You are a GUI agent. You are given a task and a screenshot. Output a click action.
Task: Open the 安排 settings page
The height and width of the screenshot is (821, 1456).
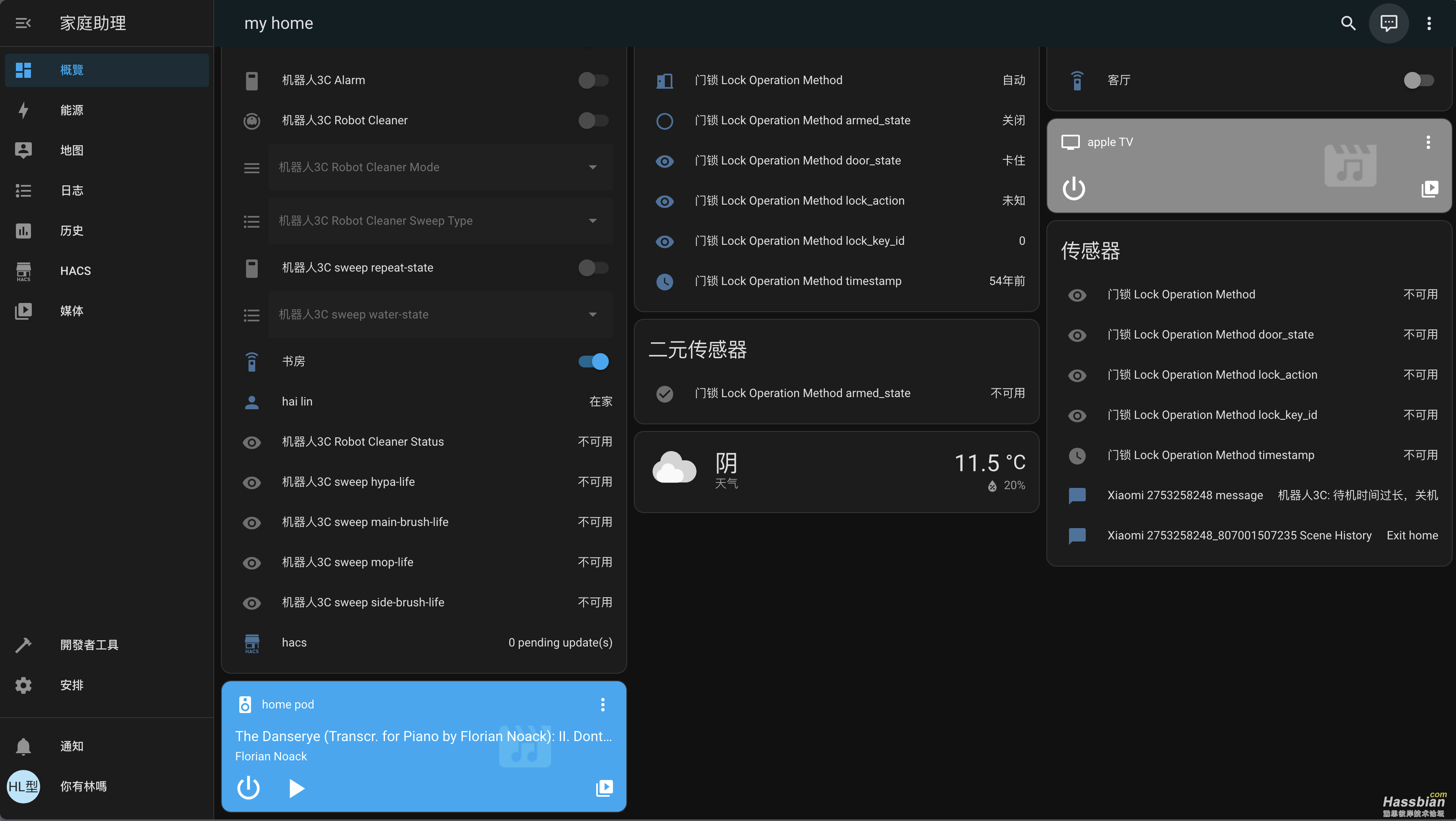[107, 685]
